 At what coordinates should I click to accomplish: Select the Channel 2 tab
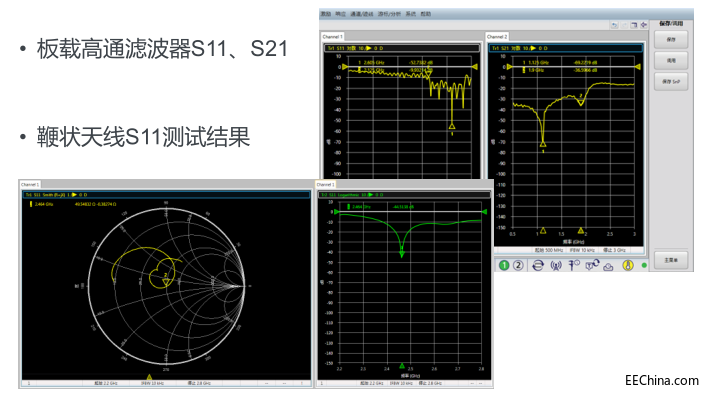click(x=497, y=37)
